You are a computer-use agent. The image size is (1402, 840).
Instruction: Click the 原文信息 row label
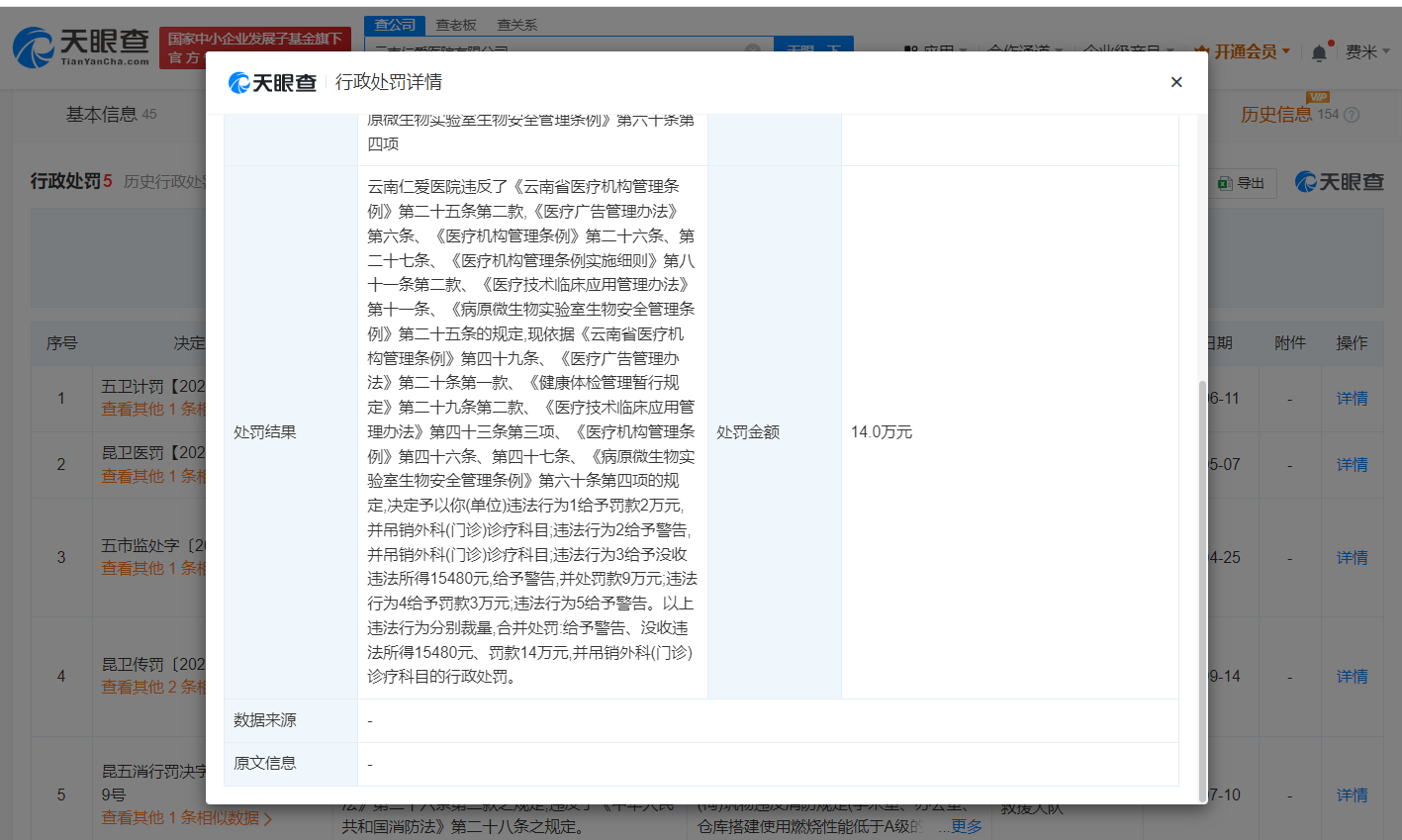(265, 764)
